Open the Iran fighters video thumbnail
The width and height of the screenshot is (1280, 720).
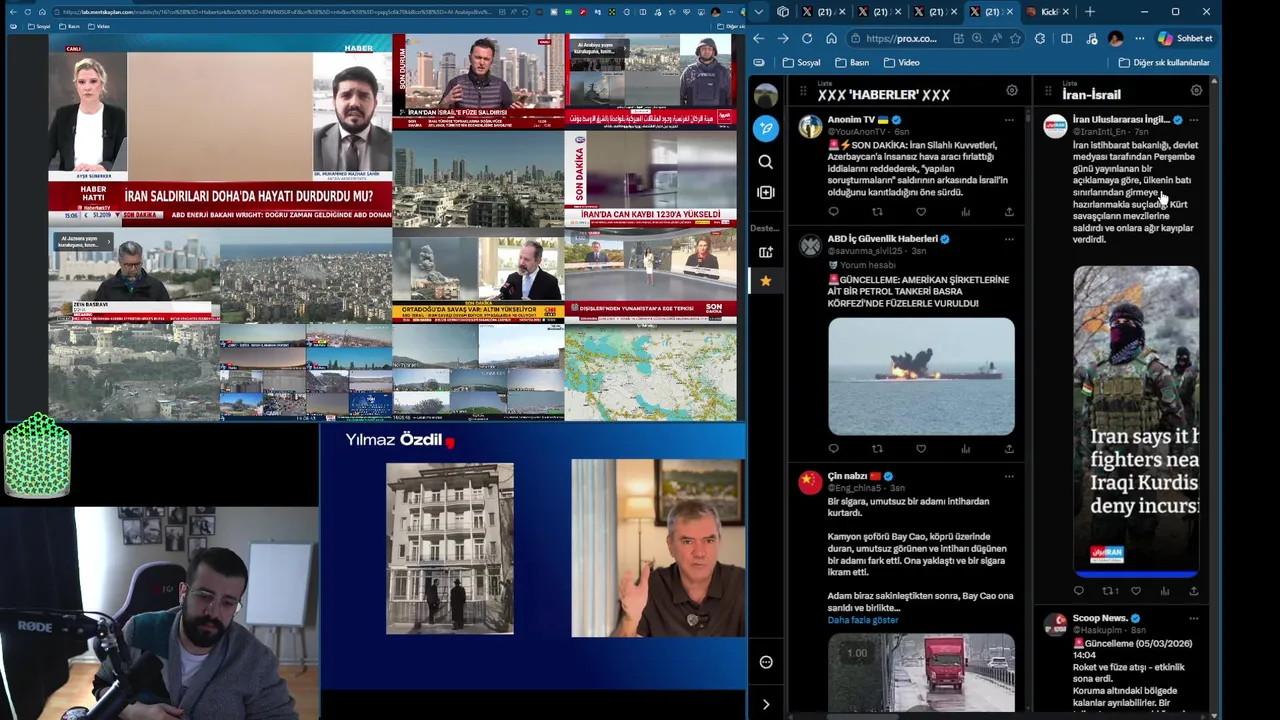[1136, 421]
